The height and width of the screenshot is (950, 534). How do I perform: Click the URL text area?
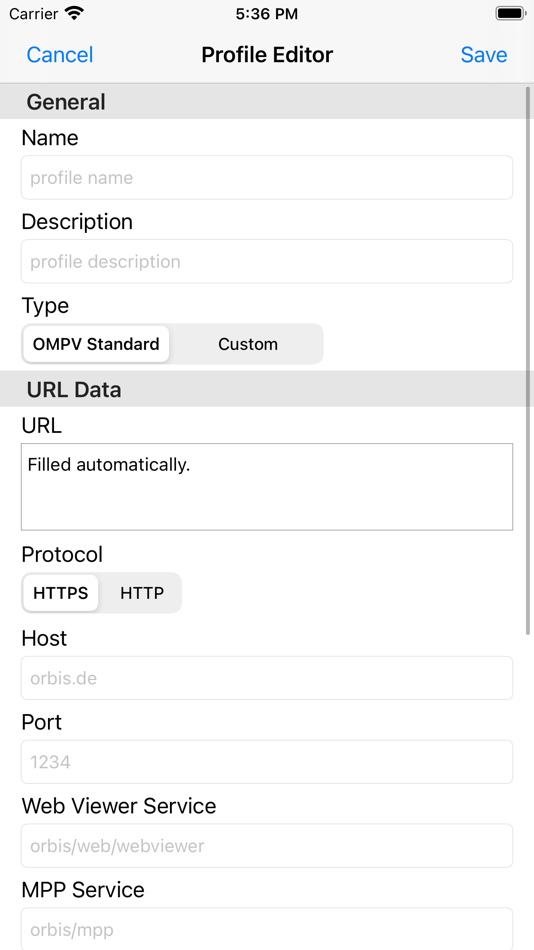coord(267,487)
